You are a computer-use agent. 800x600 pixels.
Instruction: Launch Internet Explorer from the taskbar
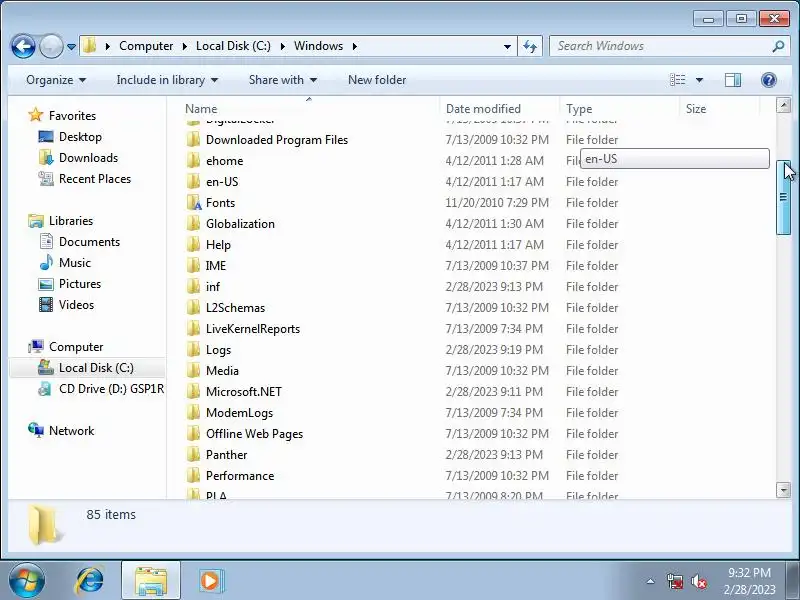click(x=90, y=581)
